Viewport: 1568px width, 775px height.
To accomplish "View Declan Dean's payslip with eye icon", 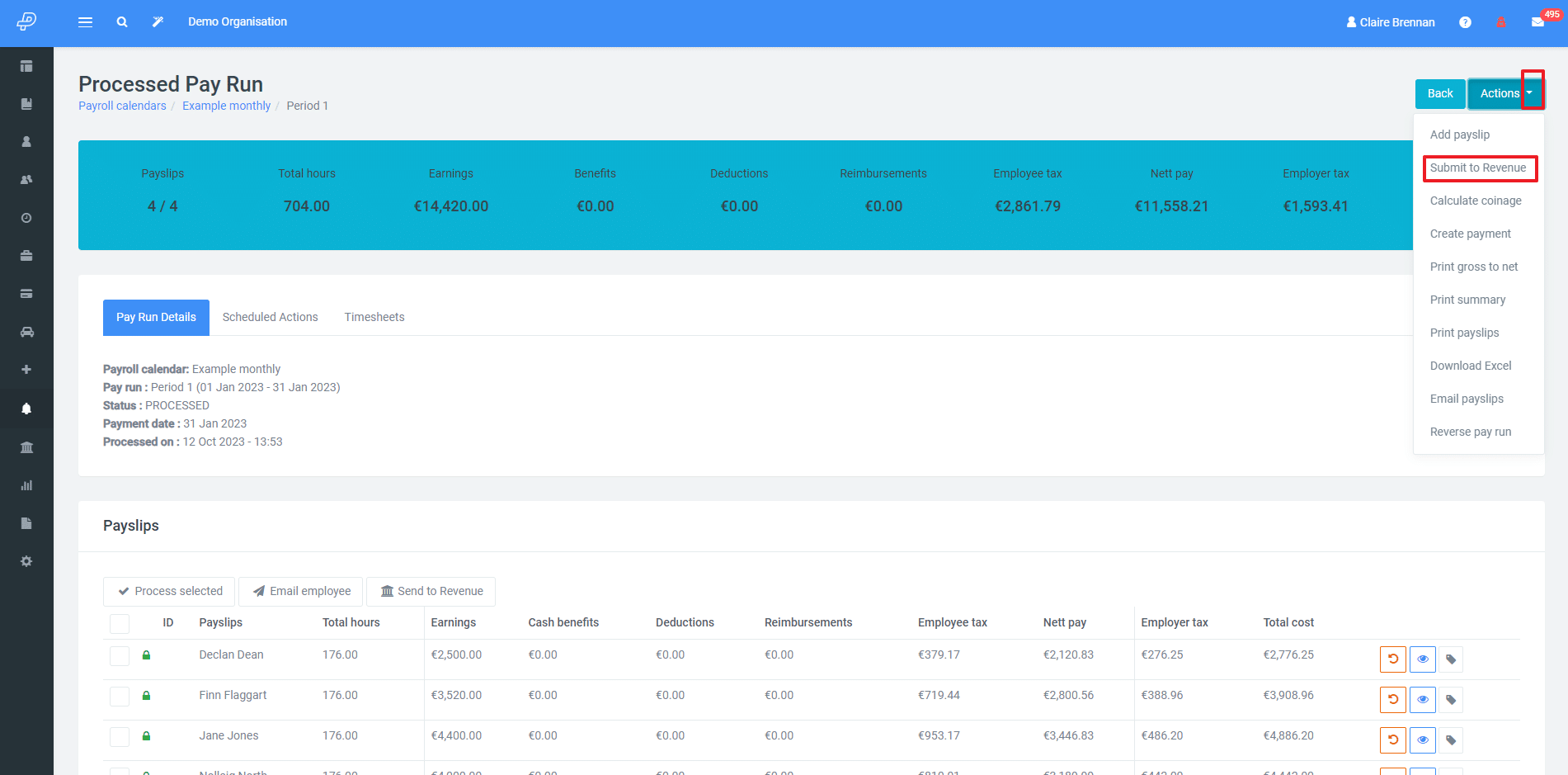I will pos(1422,659).
